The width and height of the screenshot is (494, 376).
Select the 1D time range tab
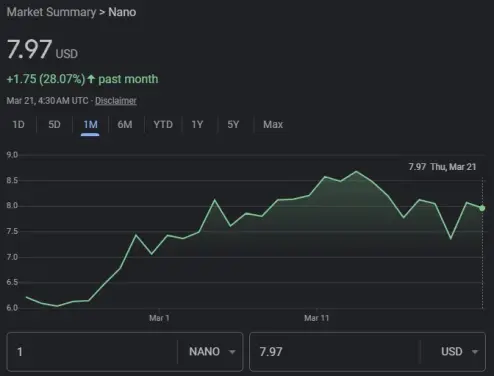tap(18, 125)
